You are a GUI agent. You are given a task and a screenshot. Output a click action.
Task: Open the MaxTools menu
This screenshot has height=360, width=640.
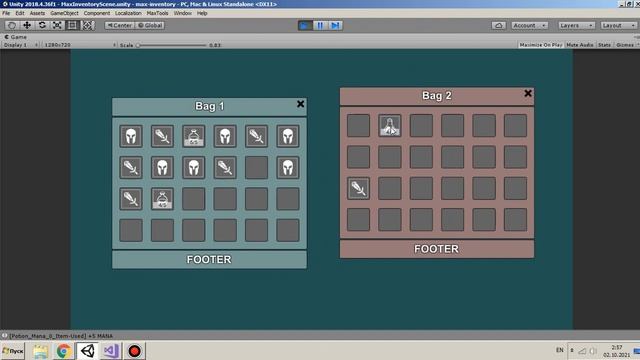point(157,13)
